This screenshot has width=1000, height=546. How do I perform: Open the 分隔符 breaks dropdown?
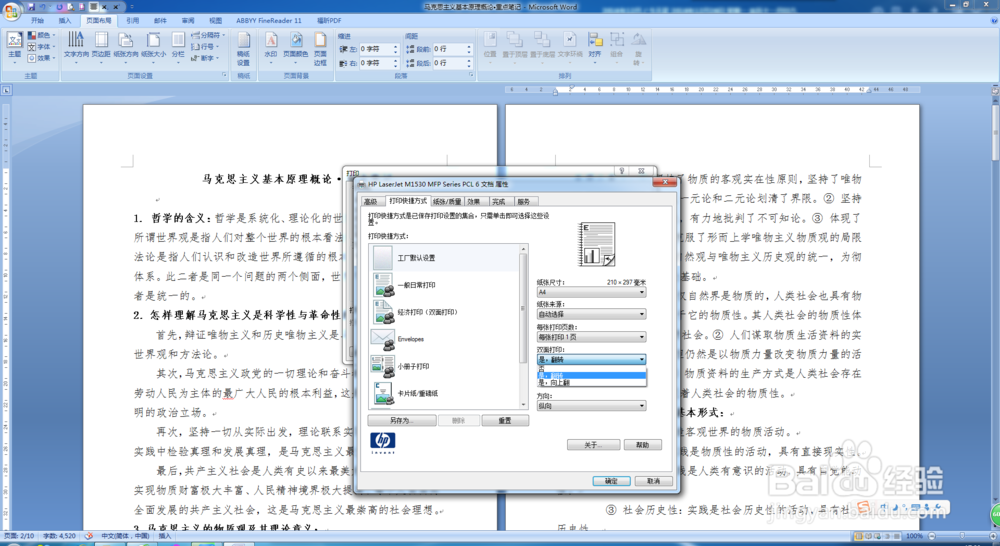pos(207,35)
